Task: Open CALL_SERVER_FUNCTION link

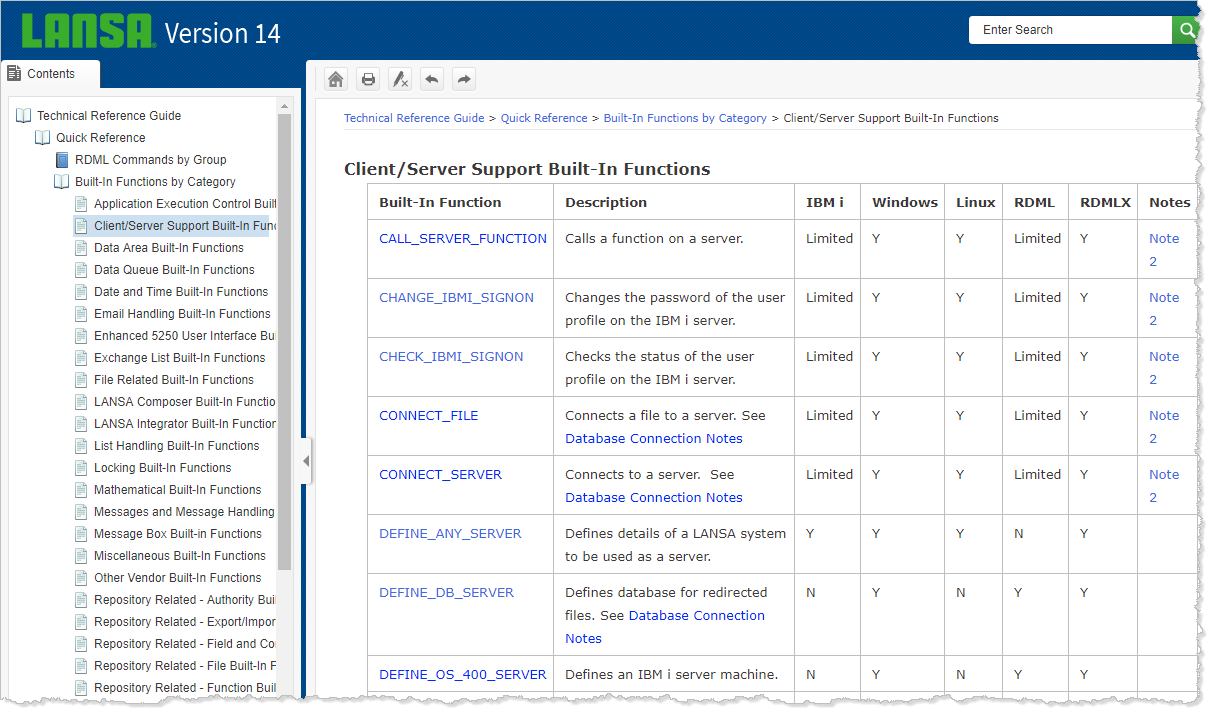Action: (x=463, y=239)
